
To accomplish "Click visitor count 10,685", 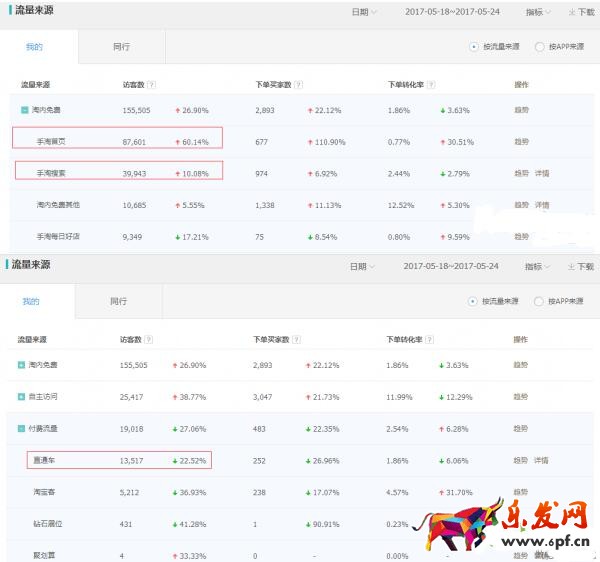I will pos(134,205).
